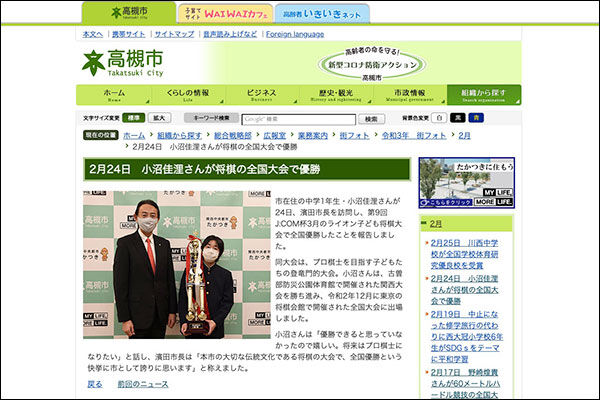Image resolution: width=600 pixels, height=400 pixels.
Task: Click the 前回のニュース link
Action: pos(143,384)
